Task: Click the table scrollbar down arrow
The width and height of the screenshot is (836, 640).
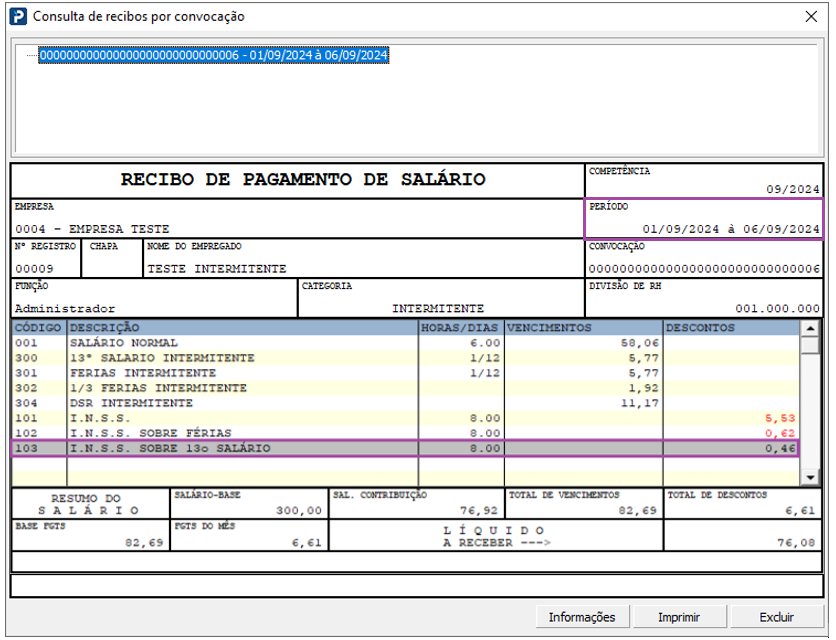Action: [810, 477]
